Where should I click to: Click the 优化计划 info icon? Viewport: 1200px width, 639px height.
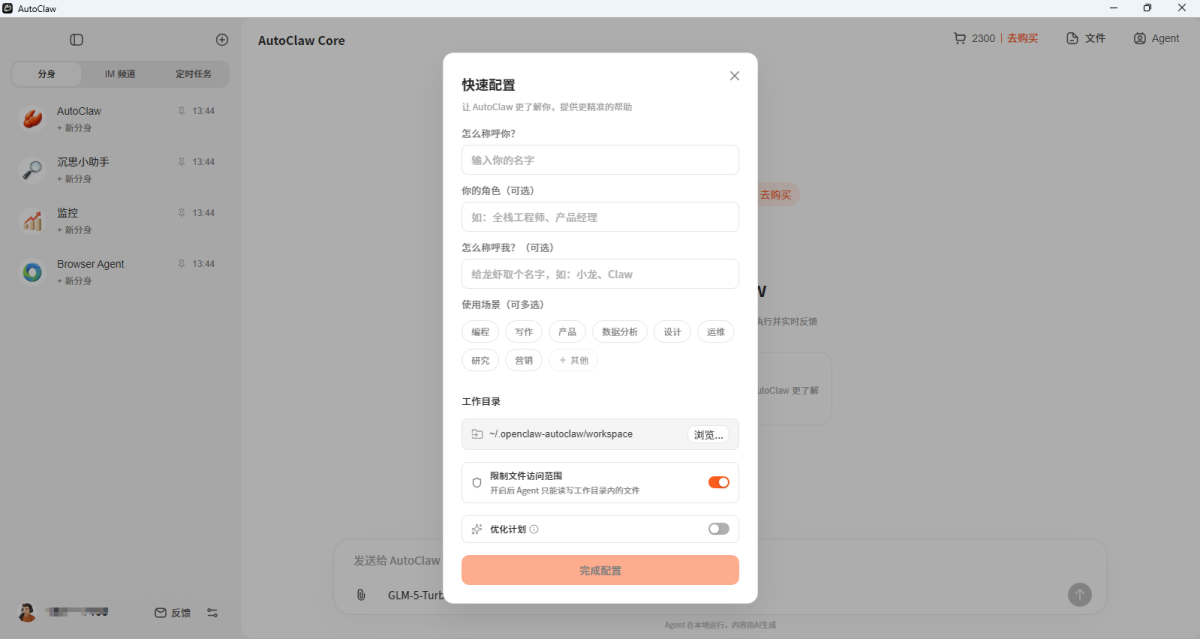coord(534,529)
